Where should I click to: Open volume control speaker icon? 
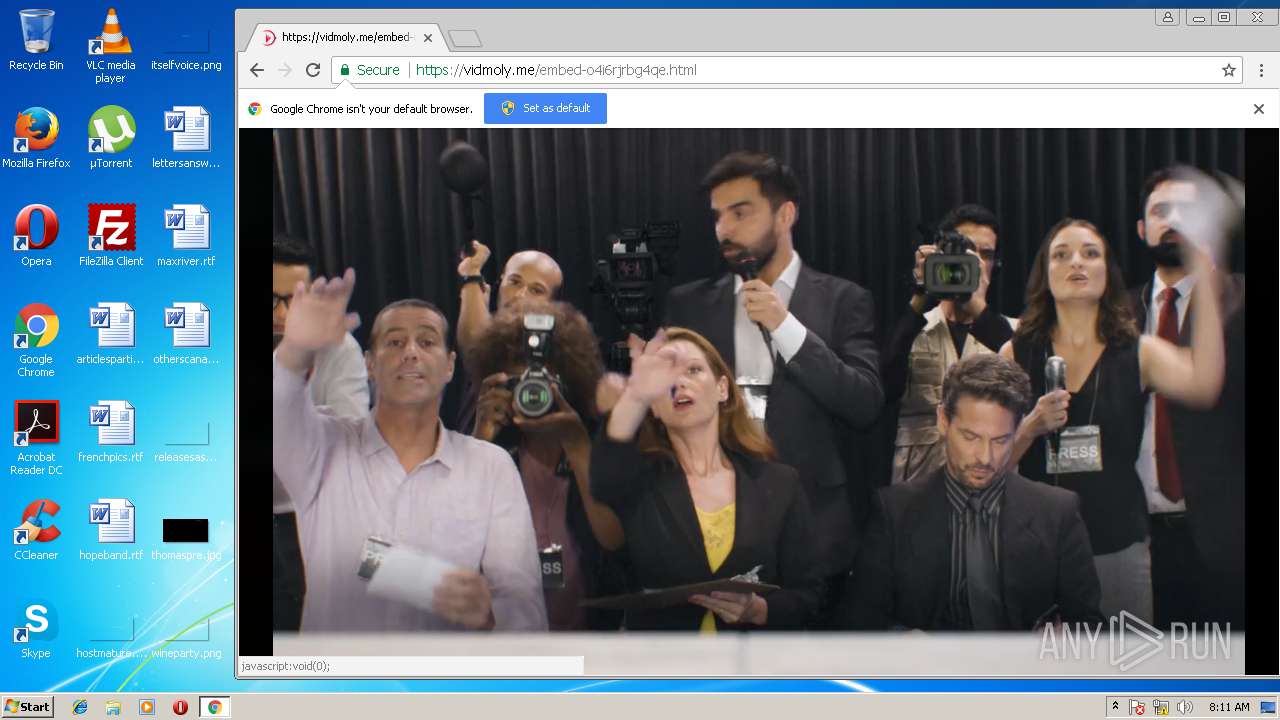point(1185,707)
